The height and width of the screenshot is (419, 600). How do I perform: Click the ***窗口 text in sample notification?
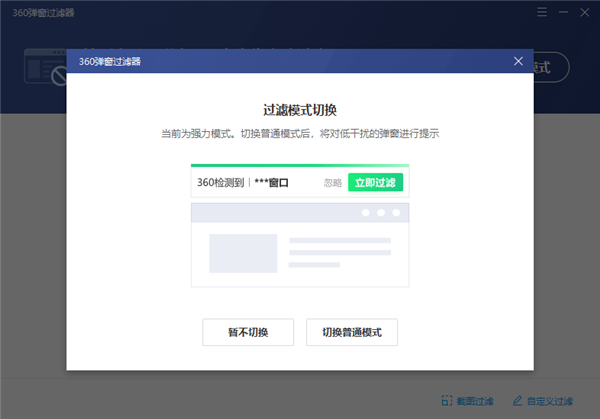point(271,183)
